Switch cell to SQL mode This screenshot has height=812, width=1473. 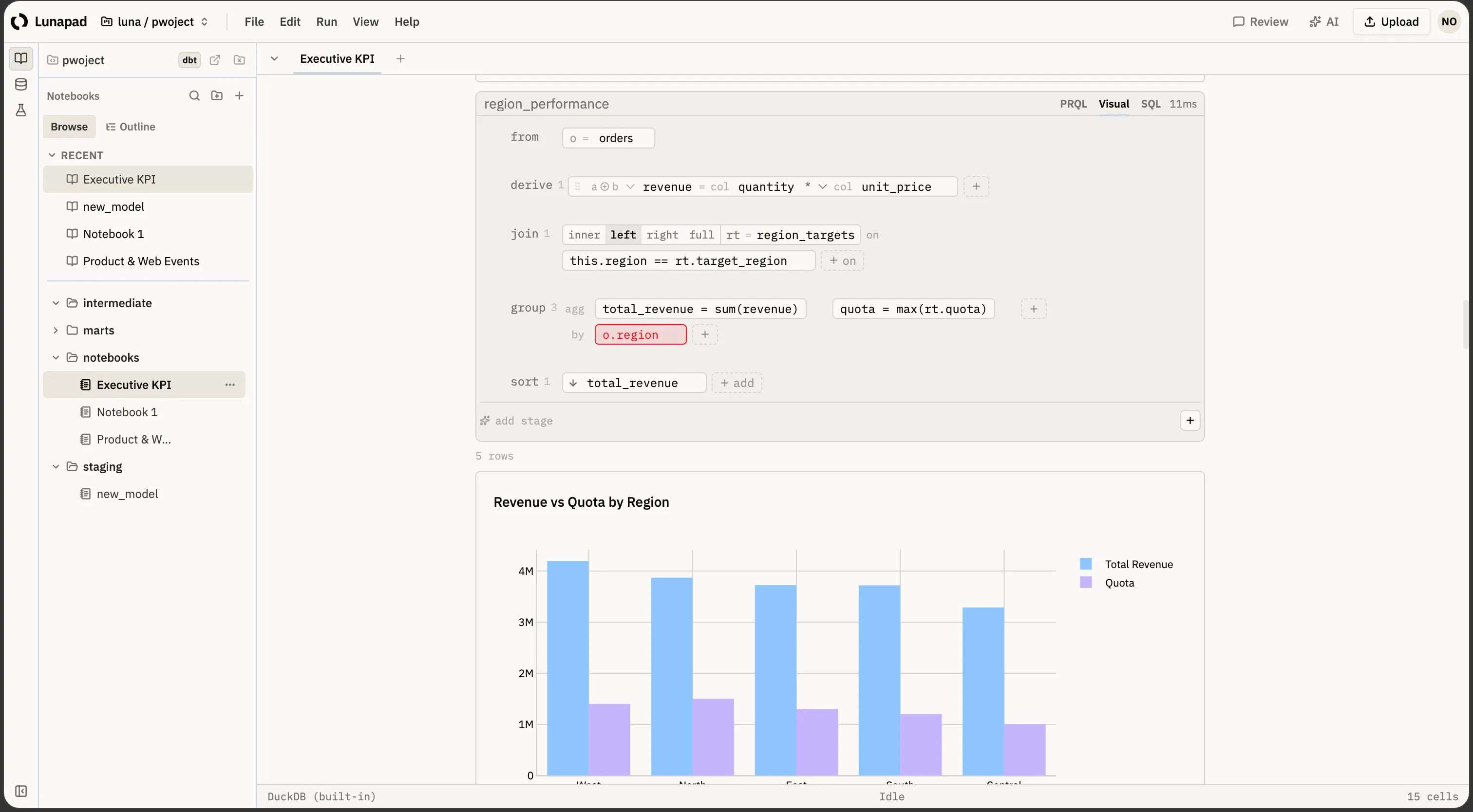(x=1150, y=103)
